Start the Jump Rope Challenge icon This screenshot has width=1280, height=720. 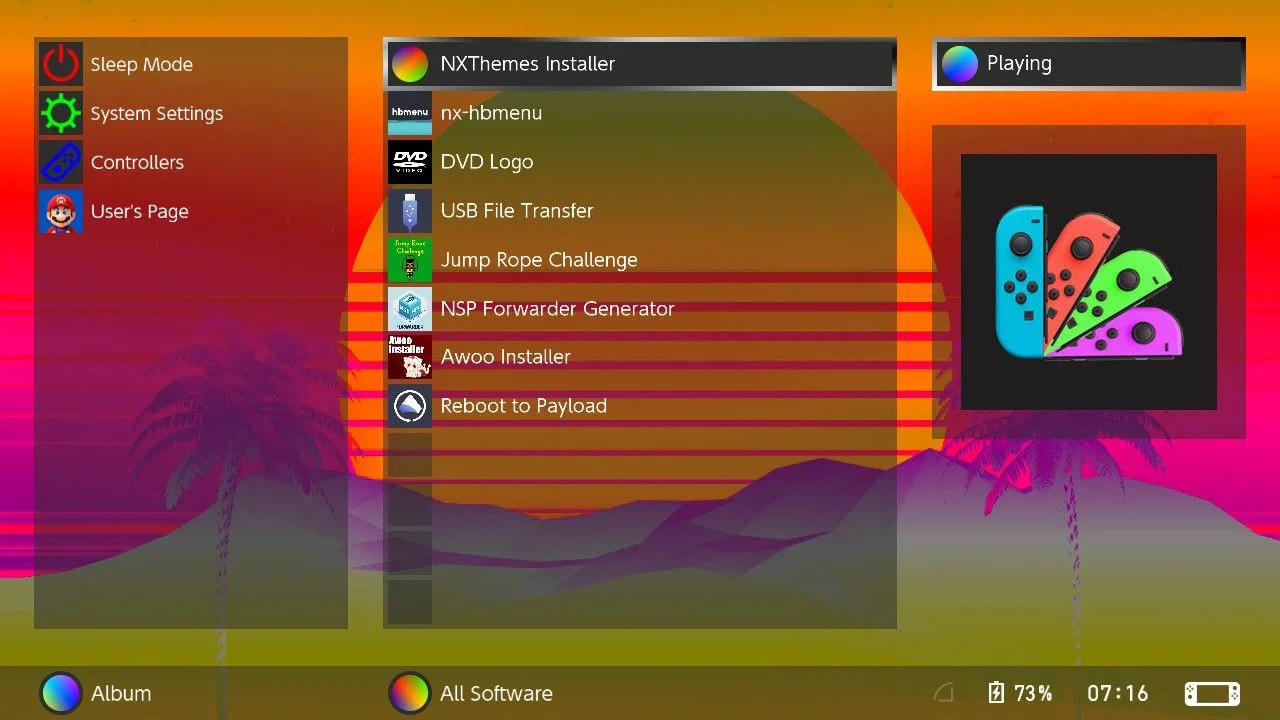(410, 260)
